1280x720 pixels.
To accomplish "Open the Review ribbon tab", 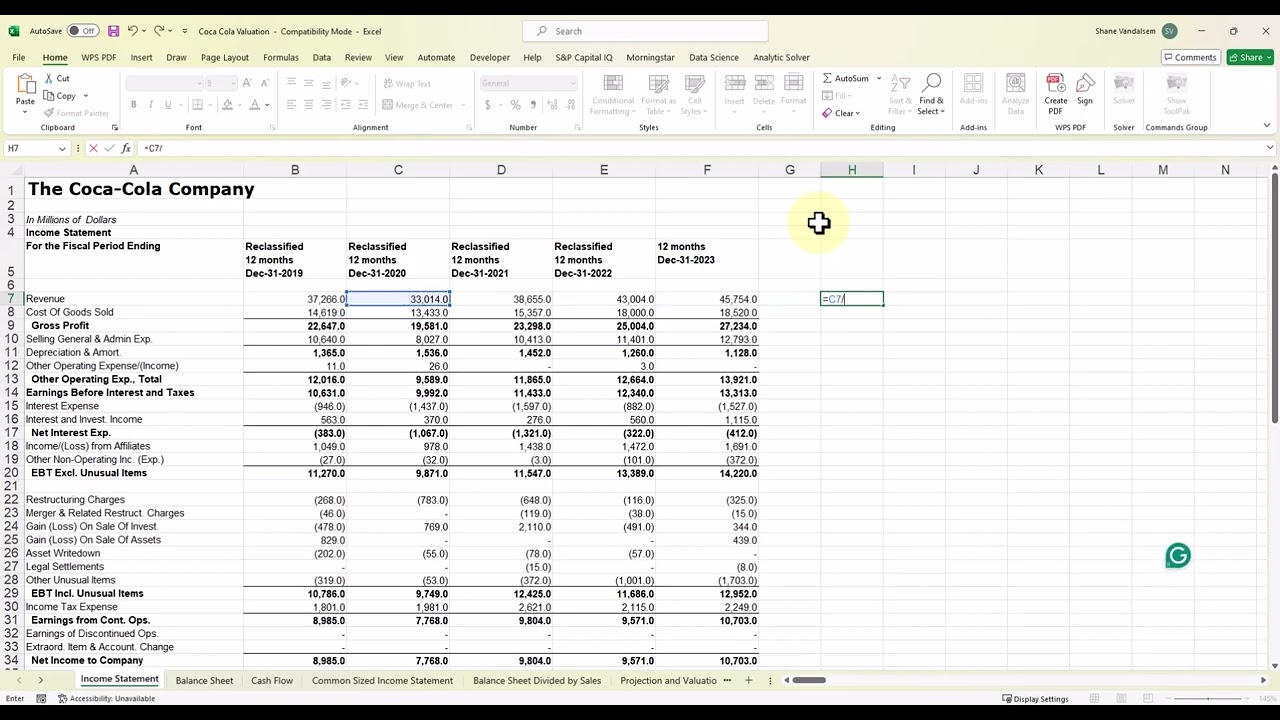I will click(x=358, y=57).
